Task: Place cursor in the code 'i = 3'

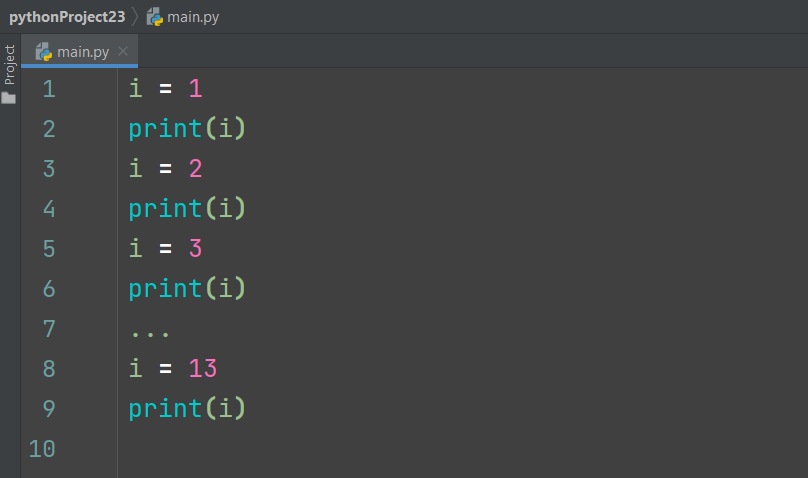Action: (165, 248)
